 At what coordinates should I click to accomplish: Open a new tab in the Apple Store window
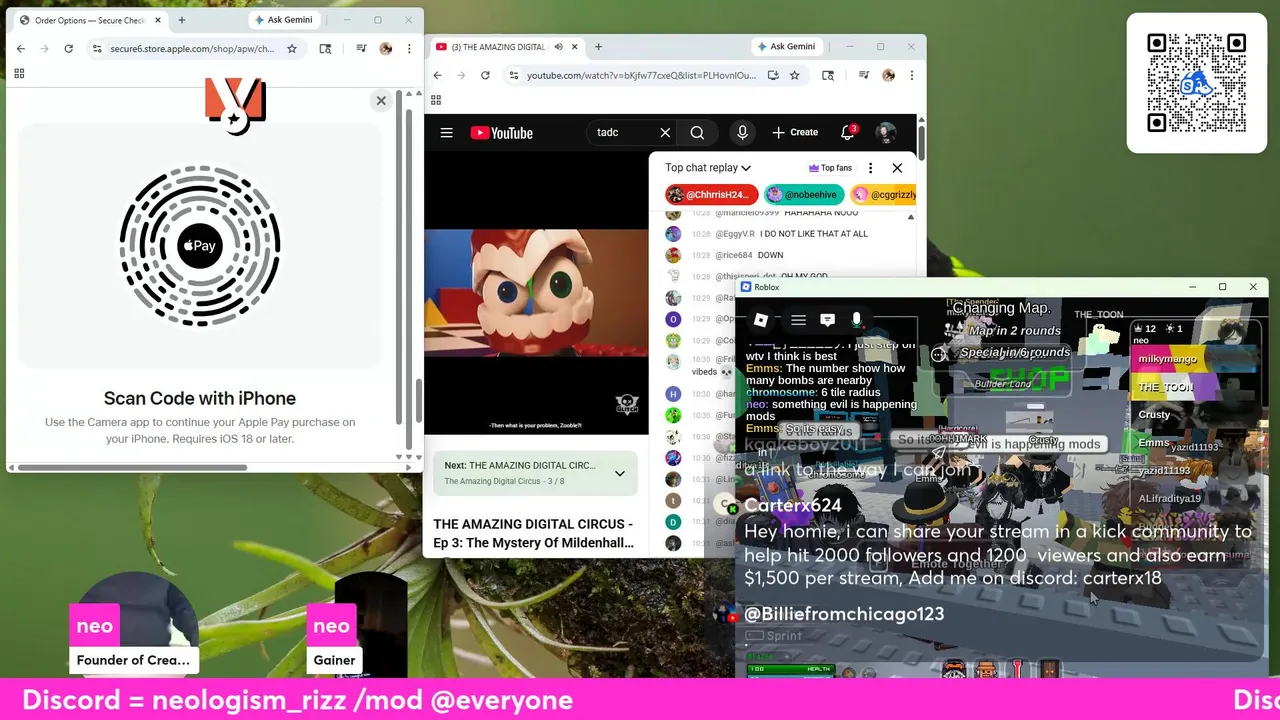181,20
